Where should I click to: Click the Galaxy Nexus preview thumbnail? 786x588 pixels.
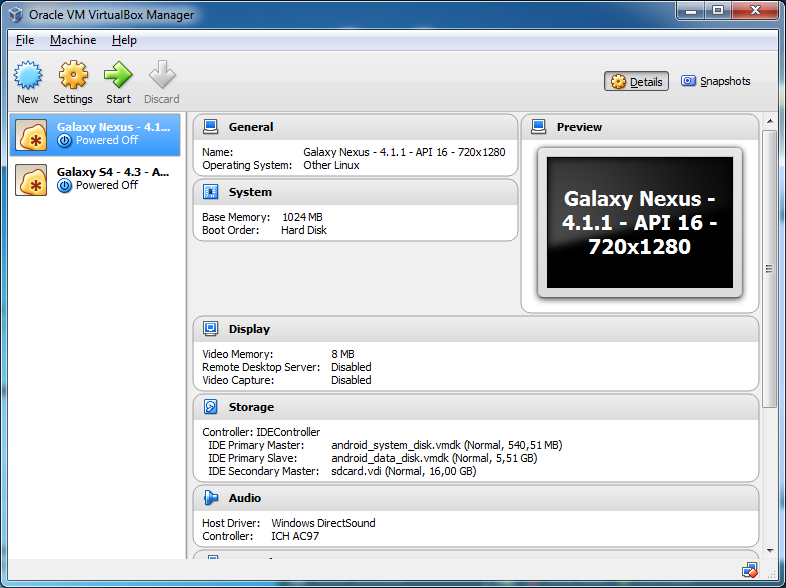point(640,223)
